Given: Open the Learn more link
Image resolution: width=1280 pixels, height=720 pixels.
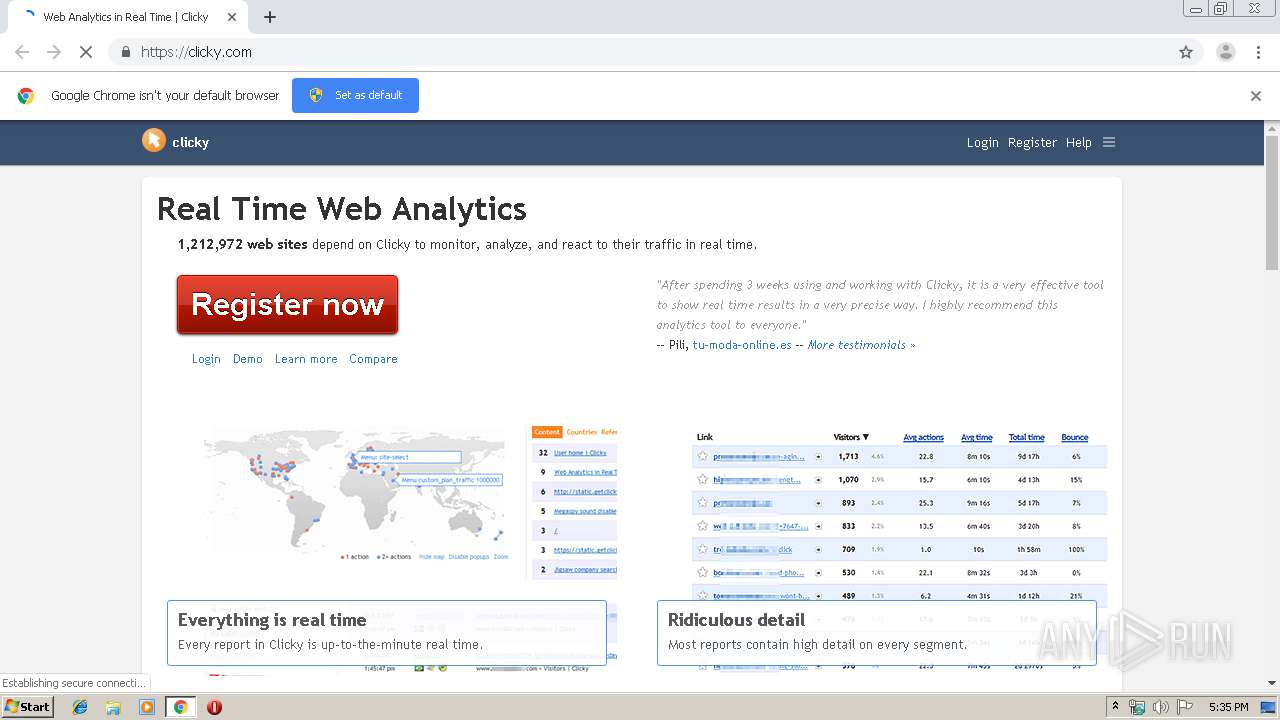Looking at the screenshot, I should tap(306, 359).
